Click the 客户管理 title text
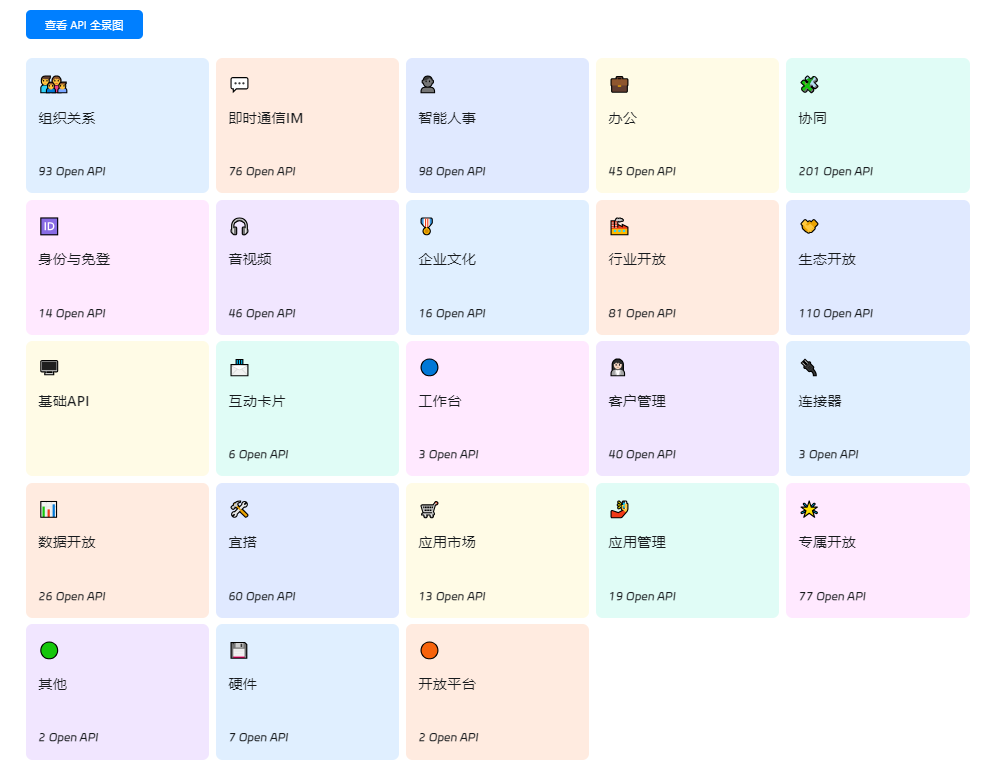This screenshot has width=1001, height=780. 637,401
